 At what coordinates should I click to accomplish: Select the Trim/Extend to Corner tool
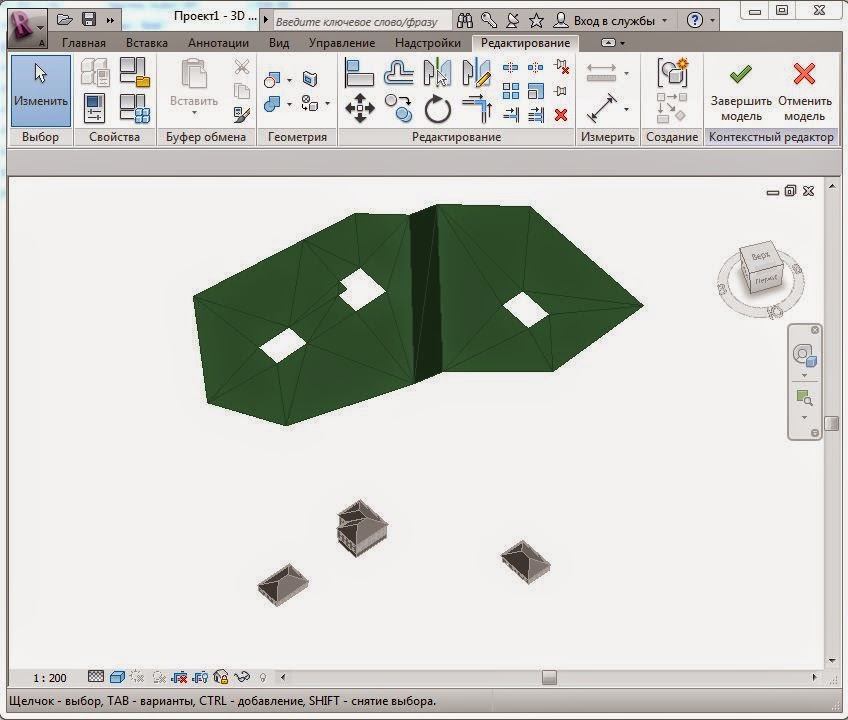[476, 108]
